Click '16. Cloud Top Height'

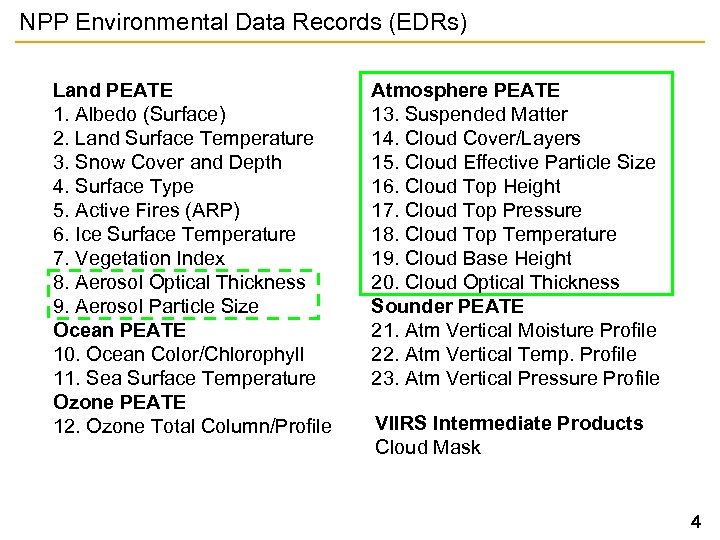point(466,186)
